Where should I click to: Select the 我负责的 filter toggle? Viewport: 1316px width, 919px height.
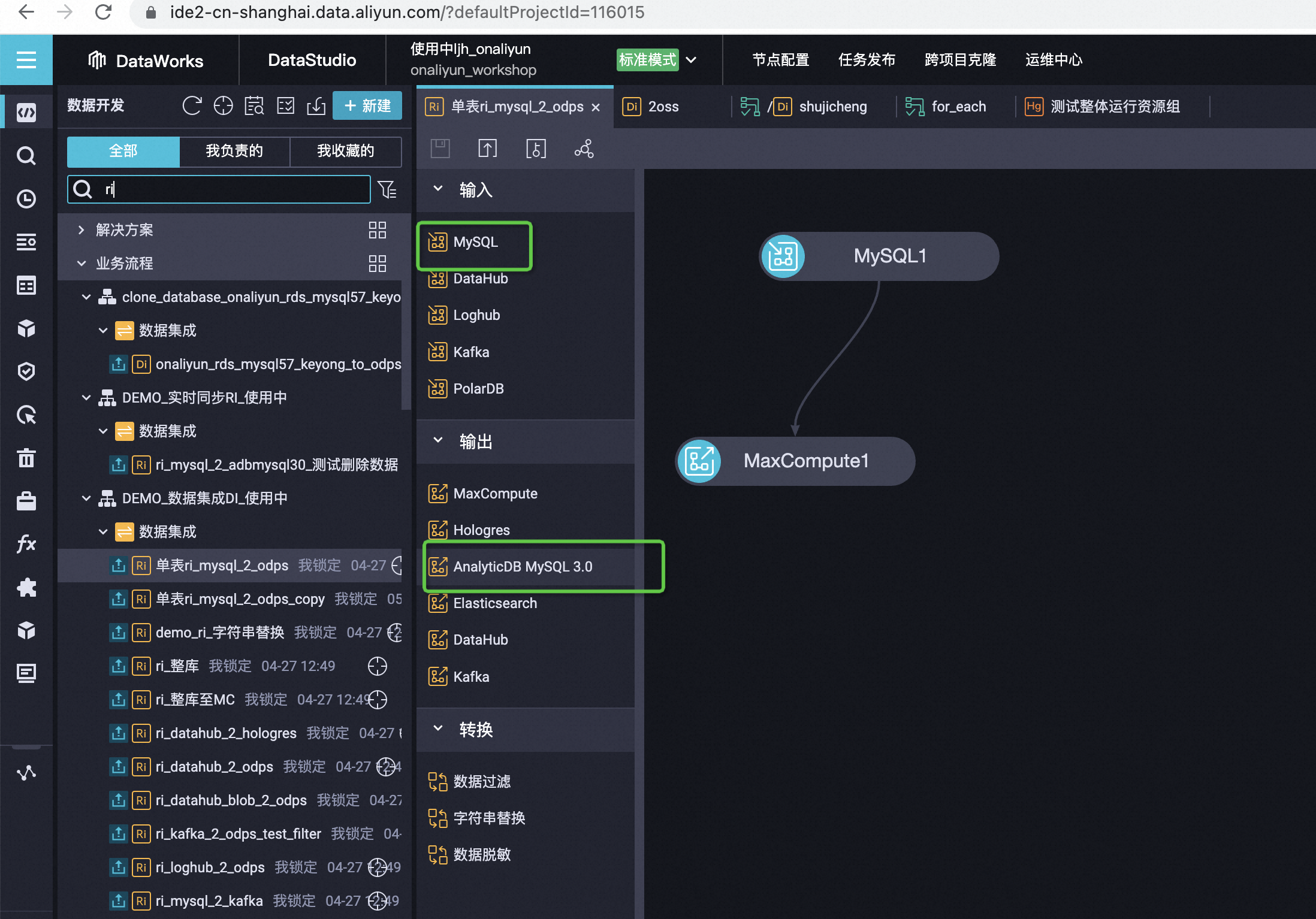pos(234,151)
